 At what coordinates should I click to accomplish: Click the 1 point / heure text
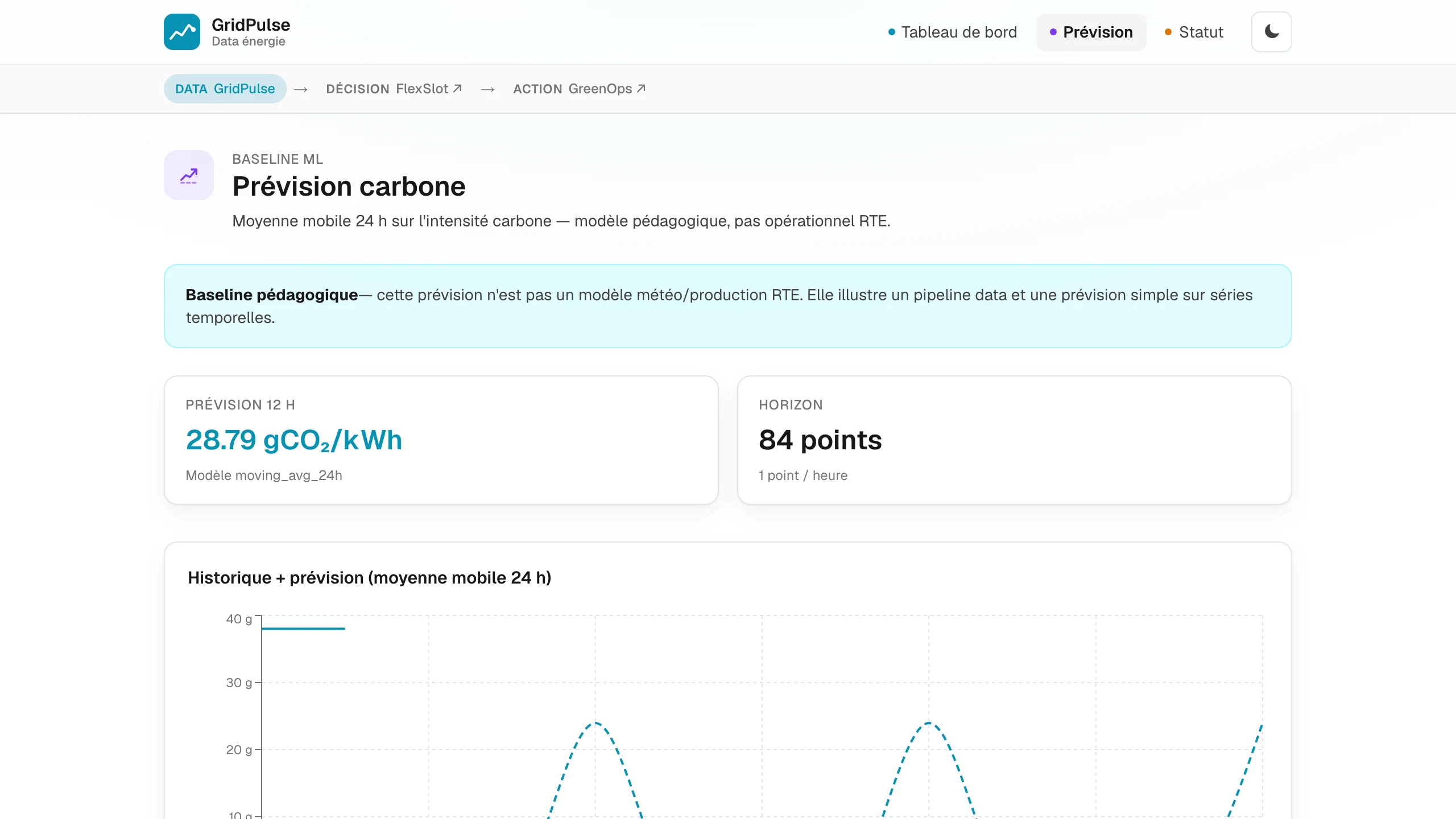coord(803,475)
